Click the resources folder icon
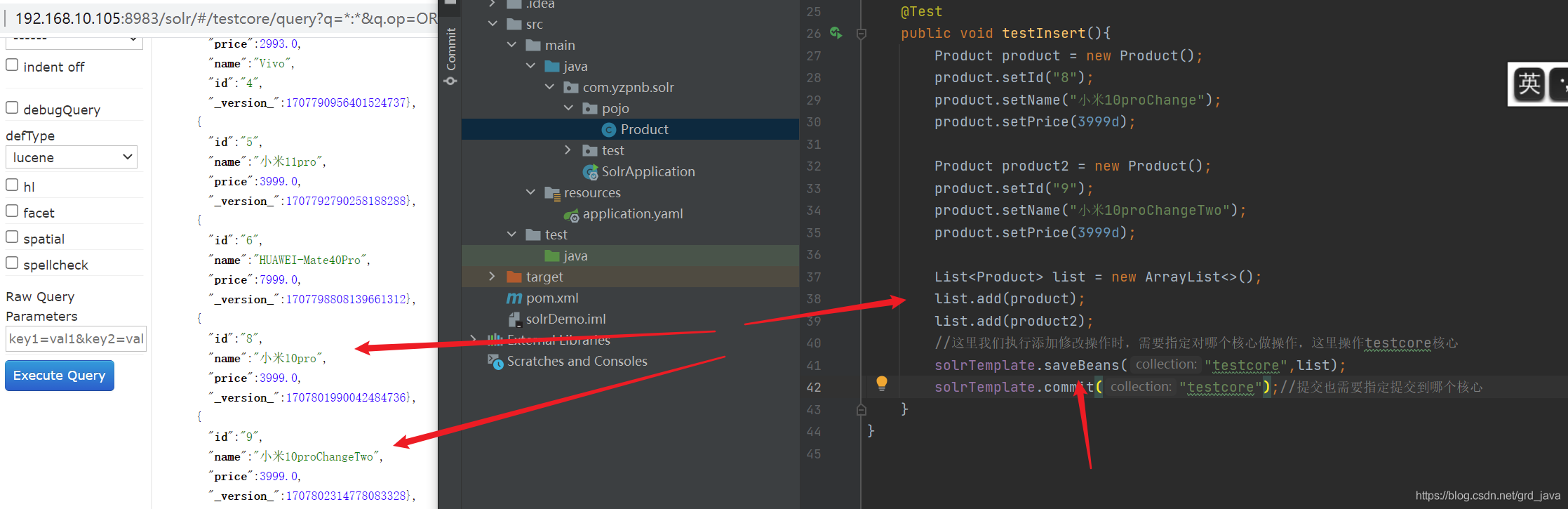This screenshot has height=509, width=1568. pos(552,193)
